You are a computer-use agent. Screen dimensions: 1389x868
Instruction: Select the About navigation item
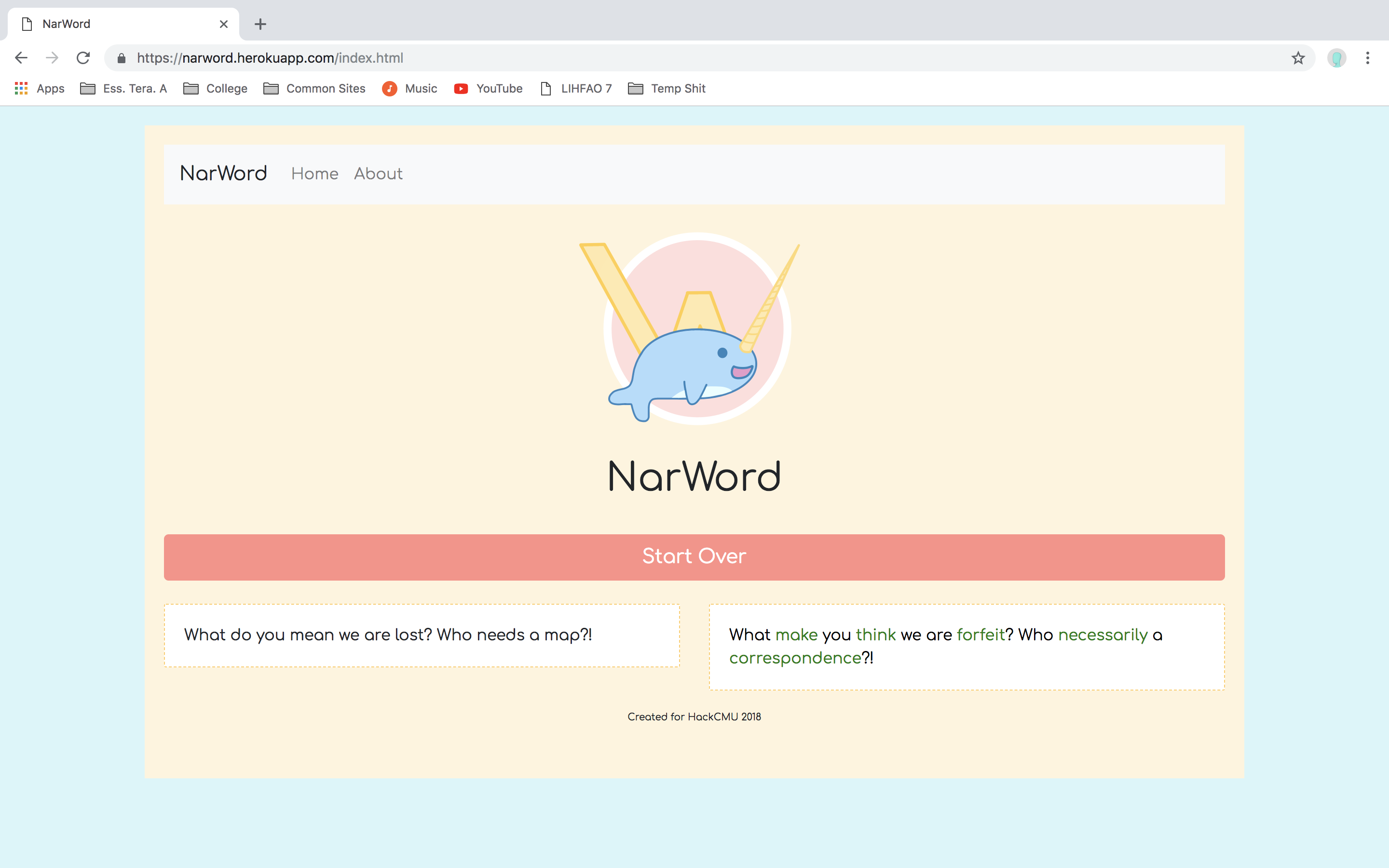pos(378,174)
